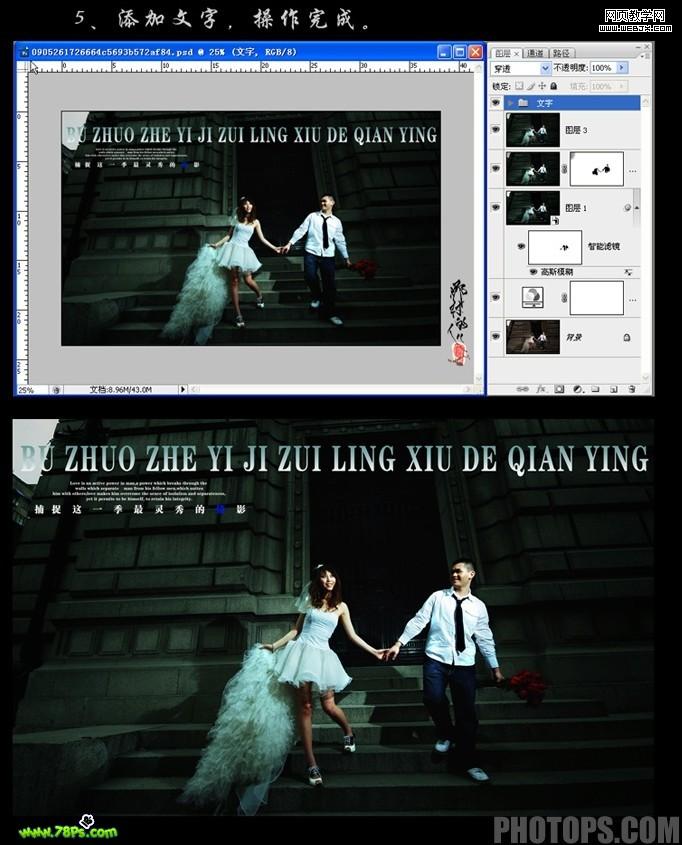
Task: Add a layer mask using the bottom icon
Action: (560, 389)
